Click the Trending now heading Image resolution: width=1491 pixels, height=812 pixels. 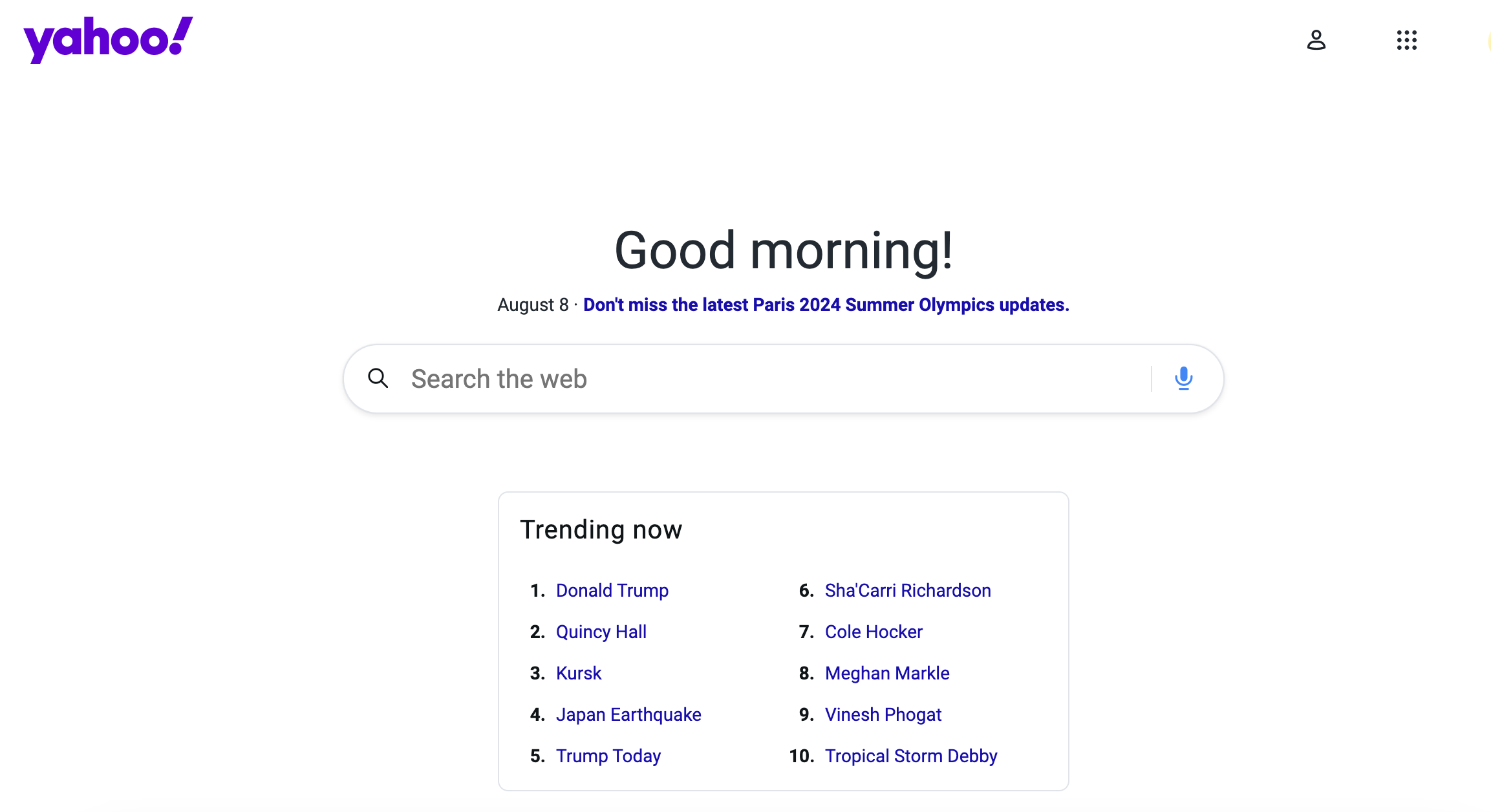(x=601, y=529)
